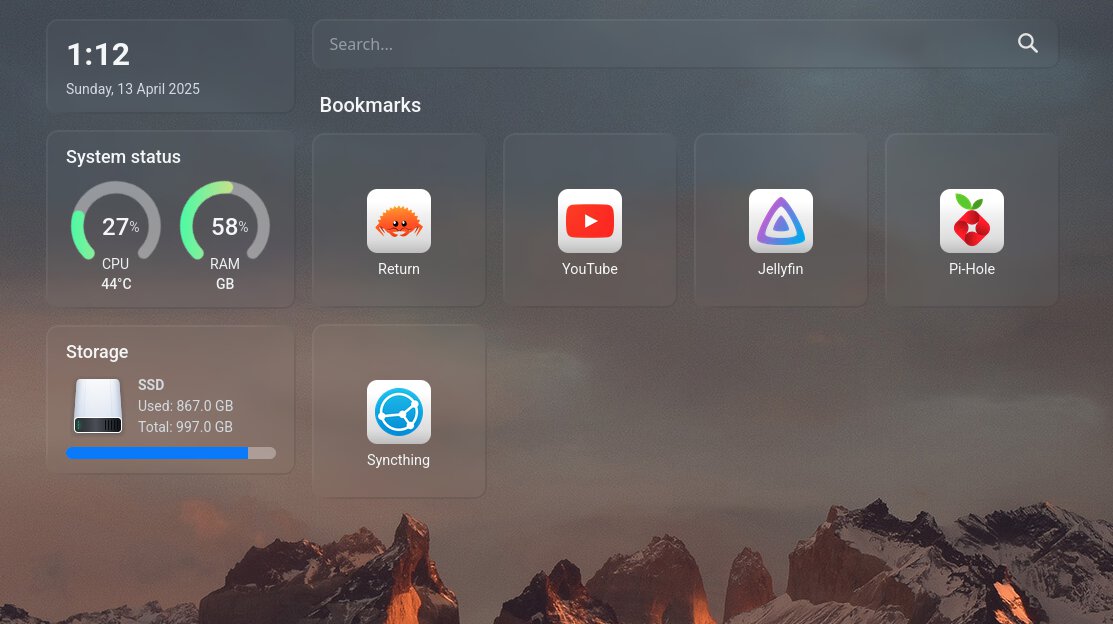The height and width of the screenshot is (624, 1113).
Task: Click the magnifying glass search icon
Action: (x=1027, y=44)
